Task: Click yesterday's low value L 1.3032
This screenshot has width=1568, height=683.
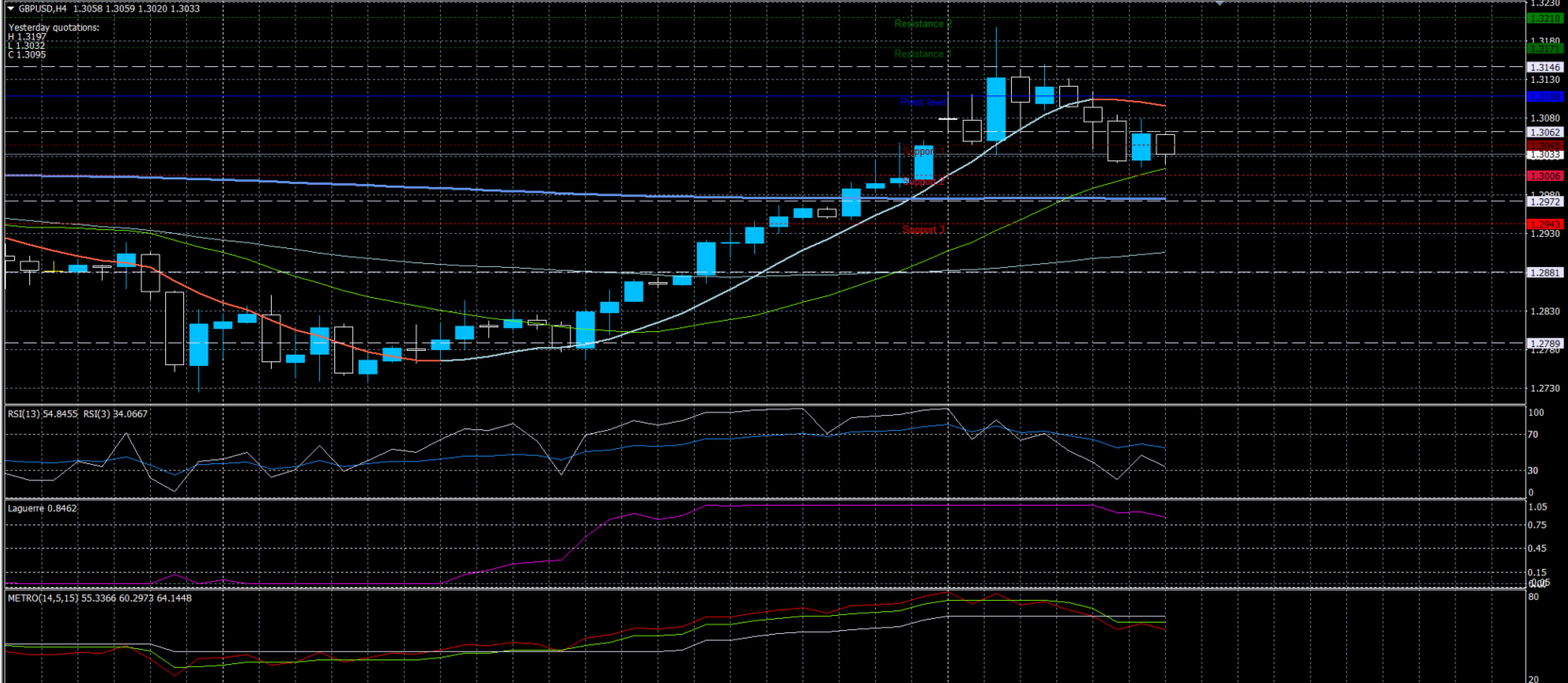Action: click(x=26, y=45)
